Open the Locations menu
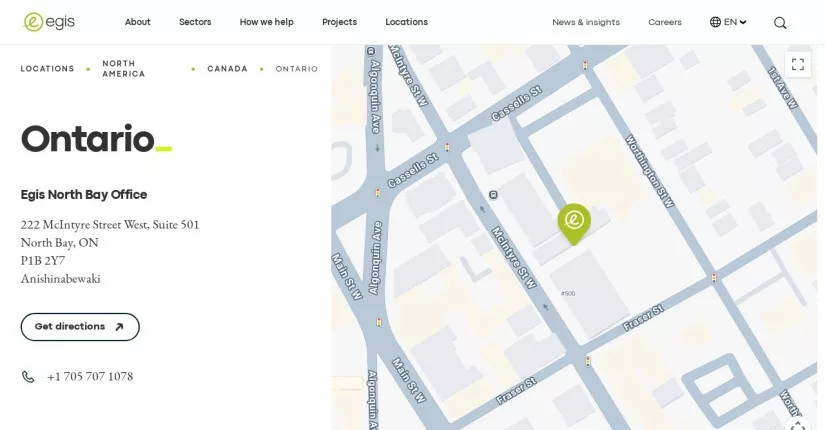The height and width of the screenshot is (430, 825). coord(406,22)
